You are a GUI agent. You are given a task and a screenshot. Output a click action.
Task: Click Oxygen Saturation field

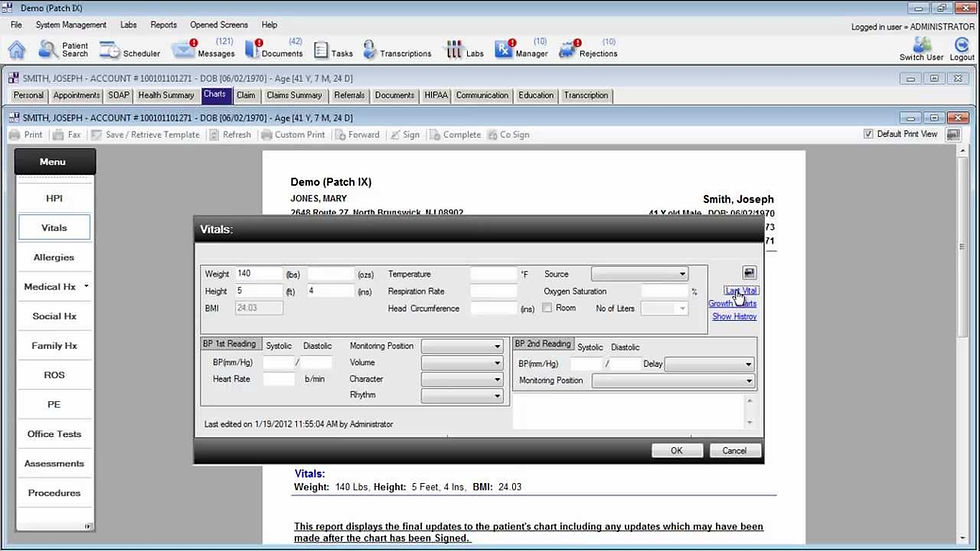[665, 291]
